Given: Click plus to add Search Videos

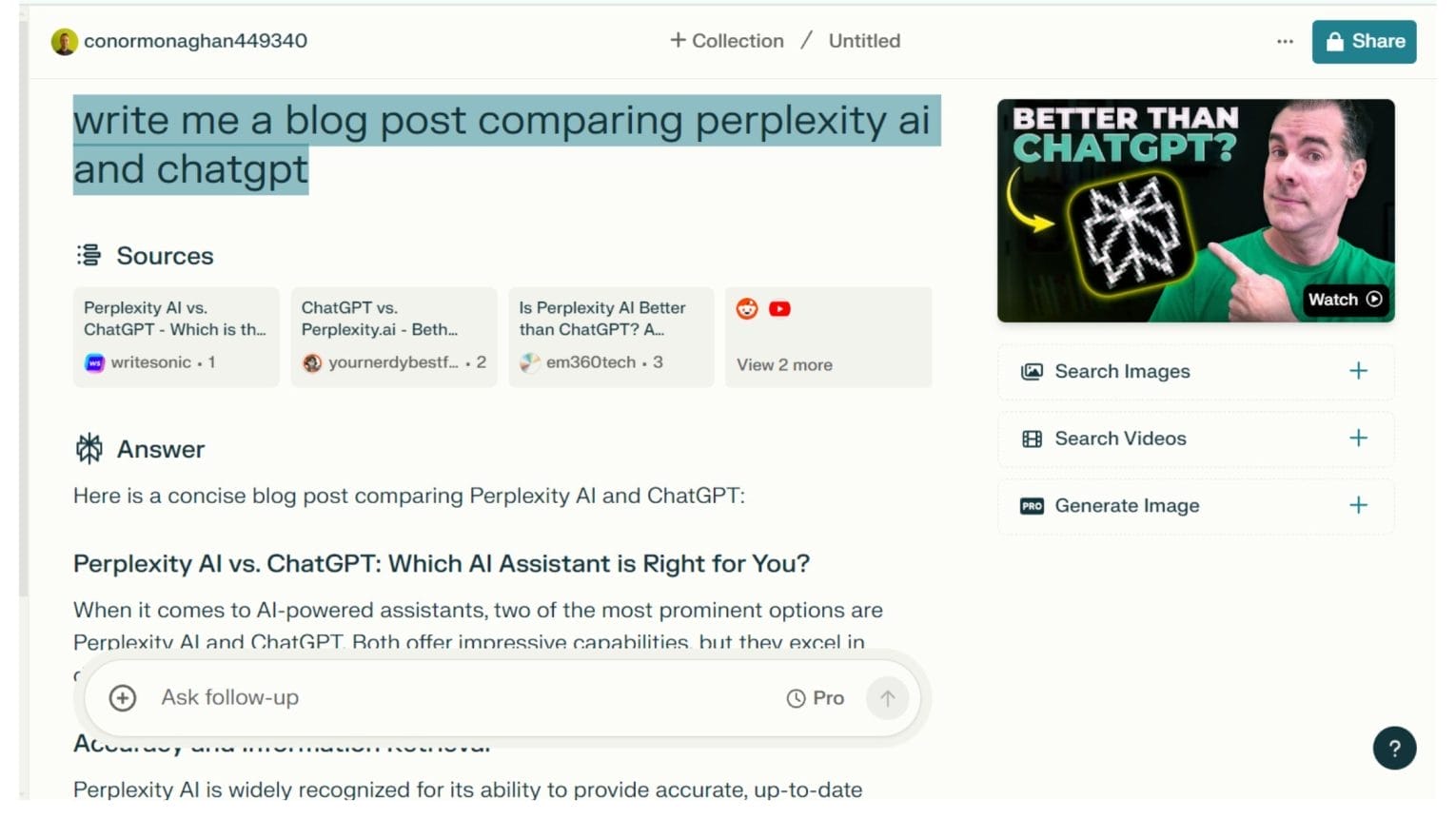Looking at the screenshot, I should tap(1359, 439).
